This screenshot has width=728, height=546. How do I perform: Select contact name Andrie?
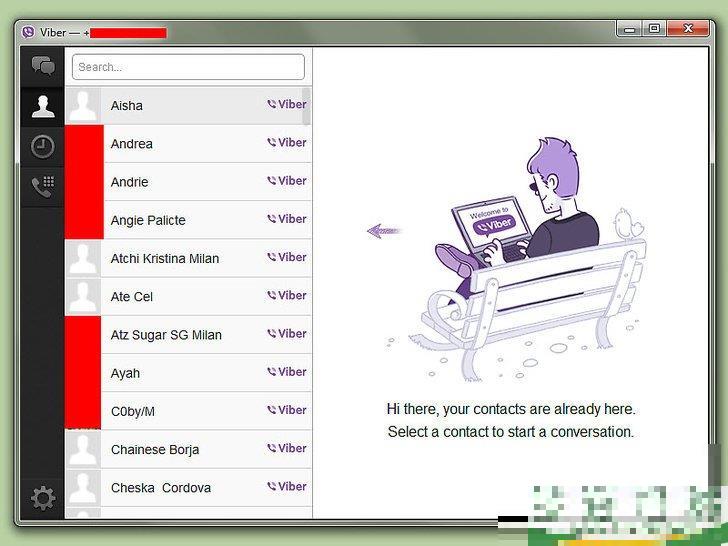[130, 182]
